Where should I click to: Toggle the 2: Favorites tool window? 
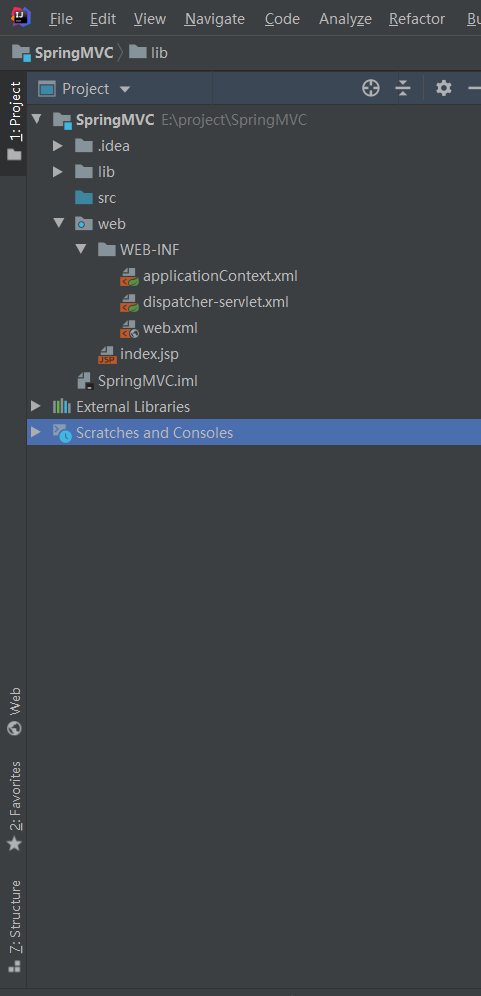click(x=14, y=805)
